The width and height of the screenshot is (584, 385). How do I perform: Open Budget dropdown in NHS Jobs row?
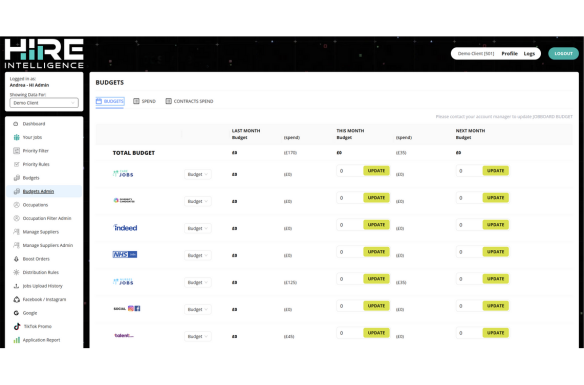(x=197, y=255)
